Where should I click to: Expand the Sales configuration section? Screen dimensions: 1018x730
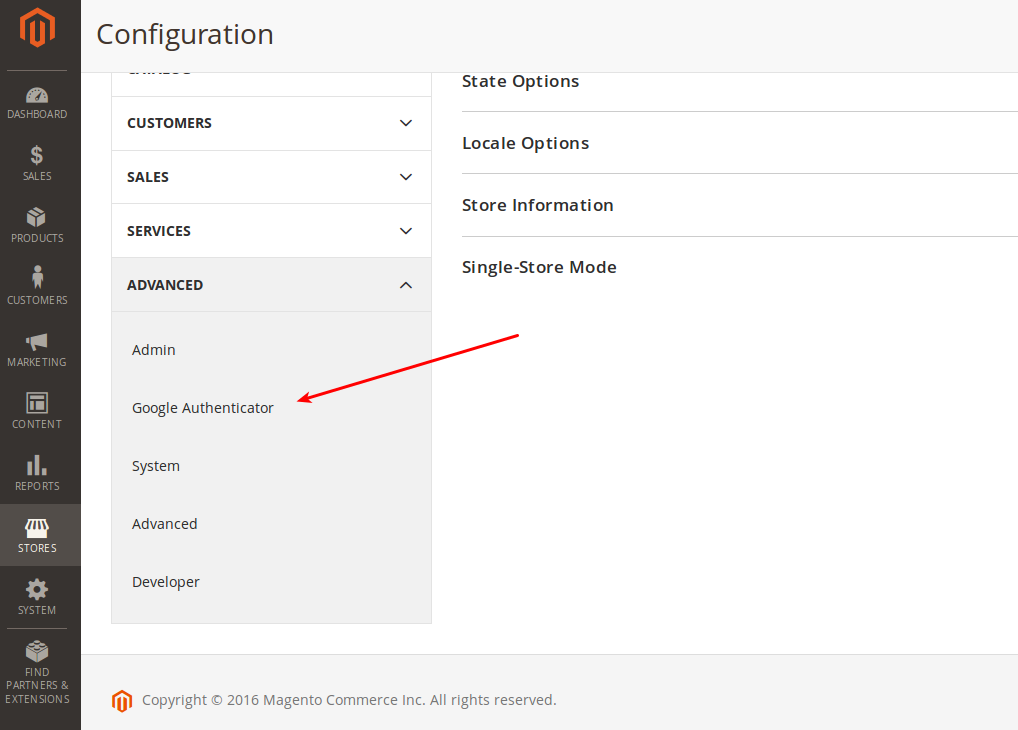pos(270,177)
